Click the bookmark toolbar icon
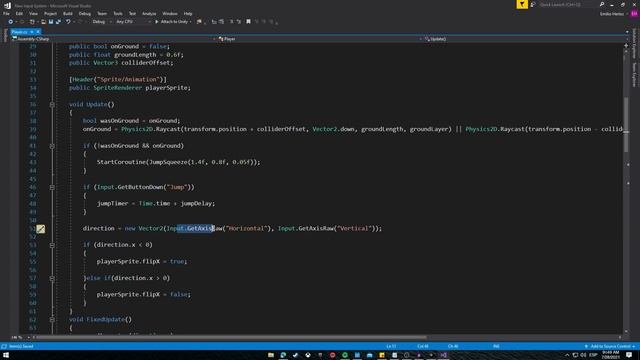 click(x=248, y=22)
